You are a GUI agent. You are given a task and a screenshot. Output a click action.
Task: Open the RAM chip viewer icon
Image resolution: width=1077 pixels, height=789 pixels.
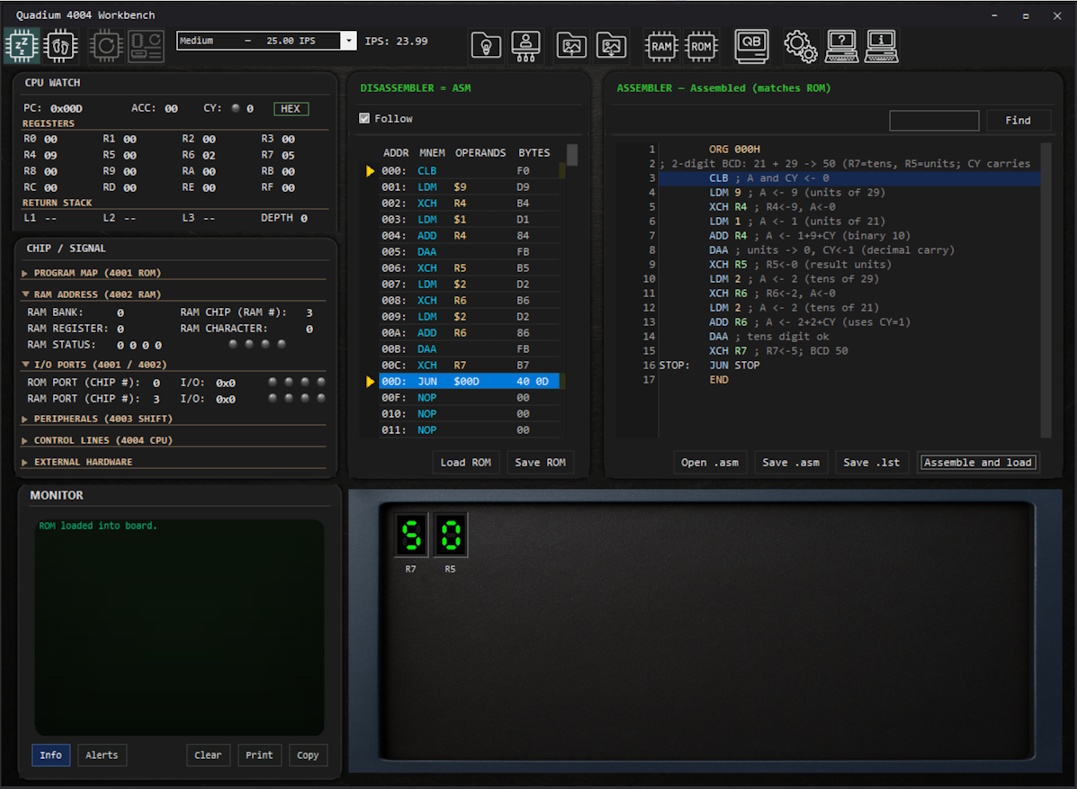661,45
